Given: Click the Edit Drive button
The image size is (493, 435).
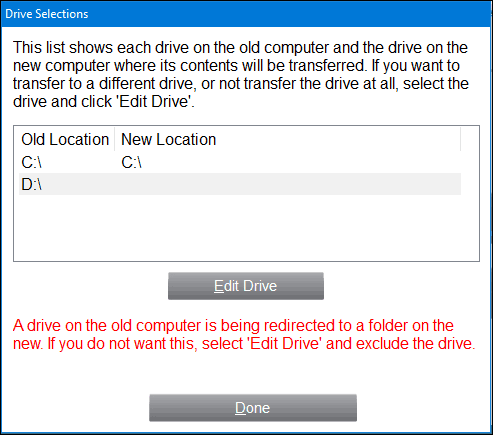Looking at the screenshot, I should pyautogui.click(x=246, y=286).
